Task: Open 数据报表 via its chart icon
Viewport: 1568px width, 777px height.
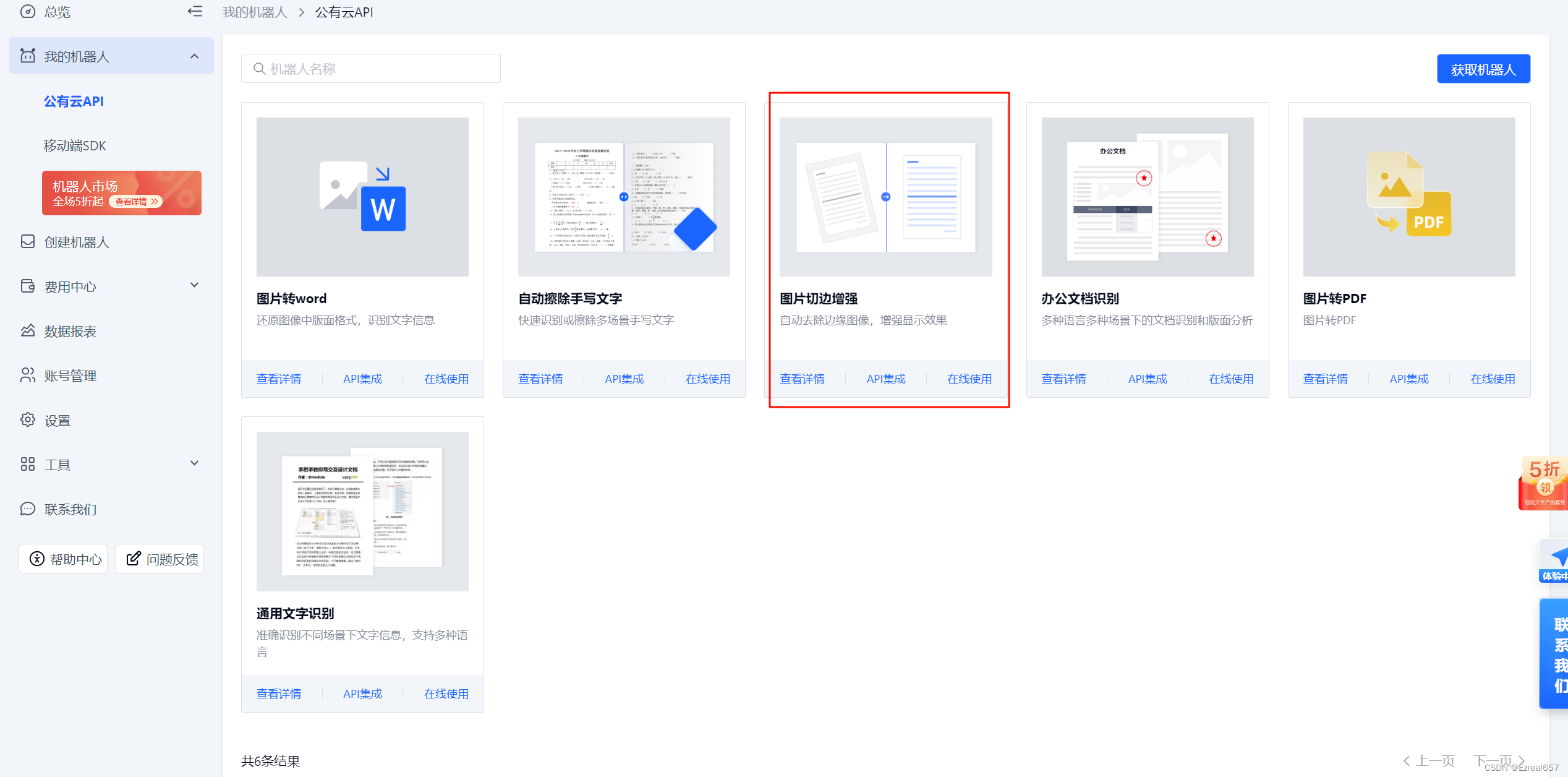Action: (27, 331)
